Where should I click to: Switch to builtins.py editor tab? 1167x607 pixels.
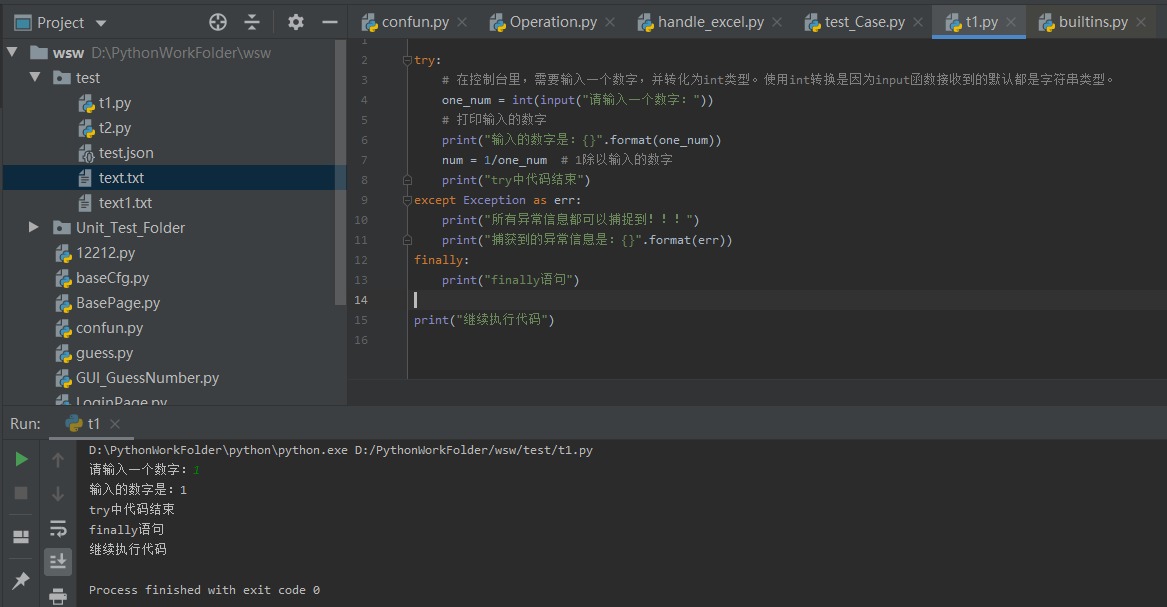1093,22
